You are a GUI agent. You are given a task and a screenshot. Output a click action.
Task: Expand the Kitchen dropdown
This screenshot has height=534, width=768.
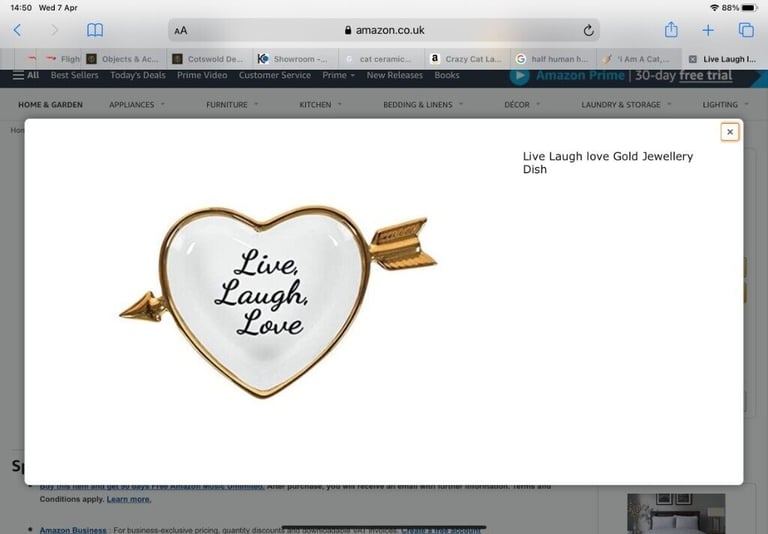click(x=320, y=105)
